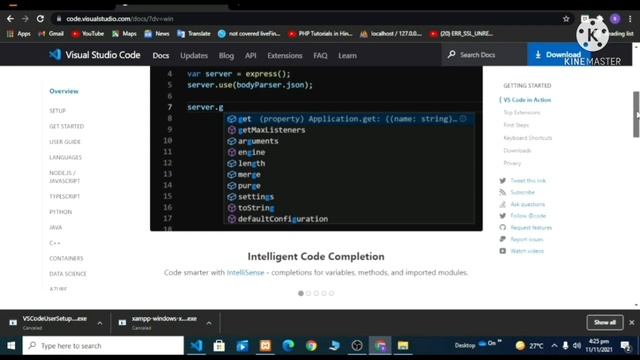This screenshot has width=640, height=360.
Task: Click the browser forward arrow
Action: tap(25, 19)
